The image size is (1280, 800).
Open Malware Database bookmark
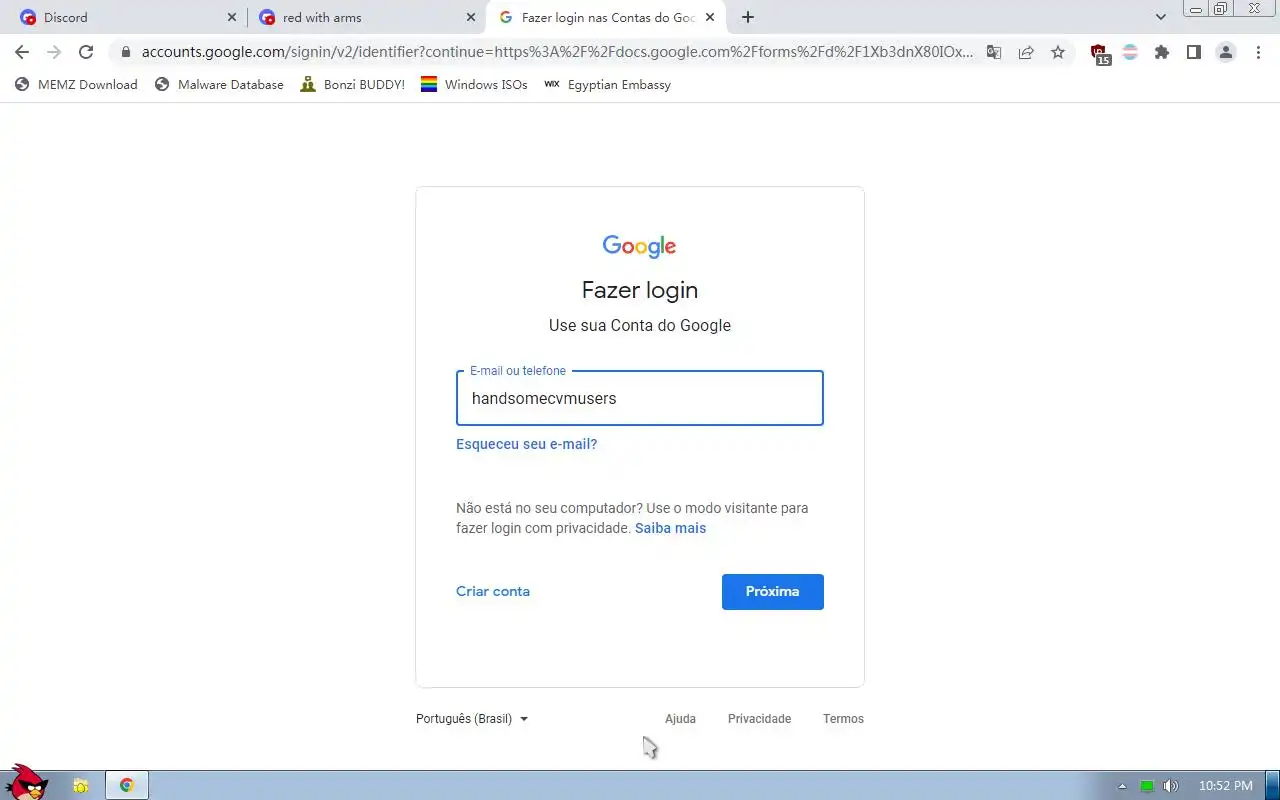tap(219, 85)
